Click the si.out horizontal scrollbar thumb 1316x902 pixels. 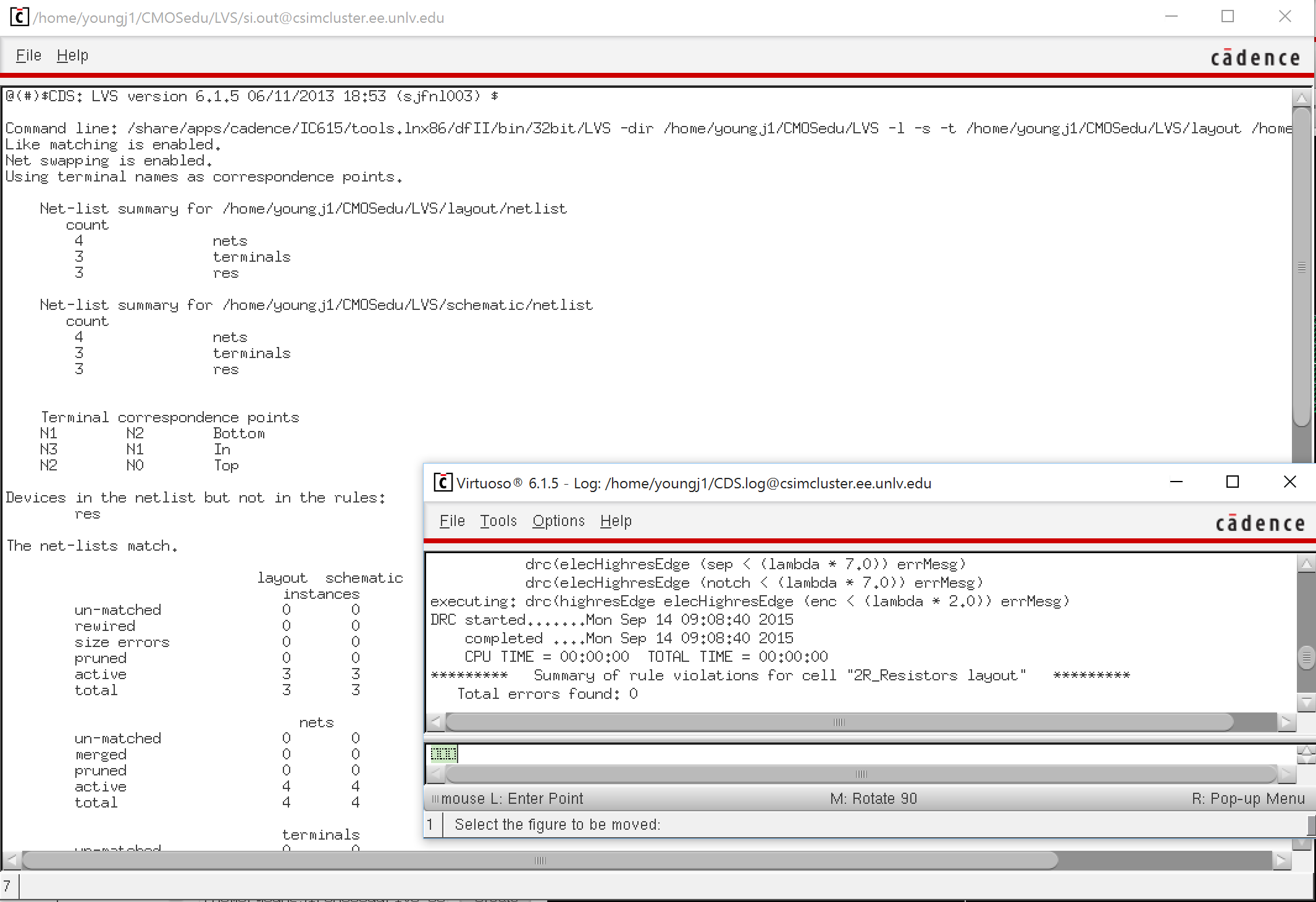click(x=540, y=860)
